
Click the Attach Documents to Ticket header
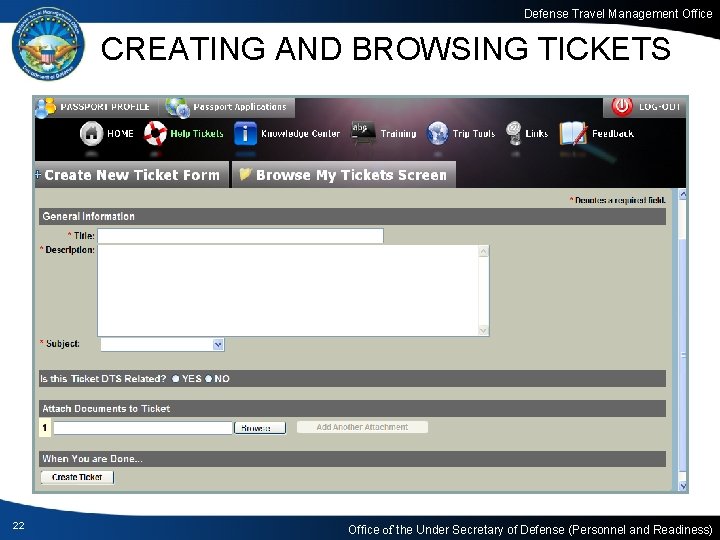point(352,408)
